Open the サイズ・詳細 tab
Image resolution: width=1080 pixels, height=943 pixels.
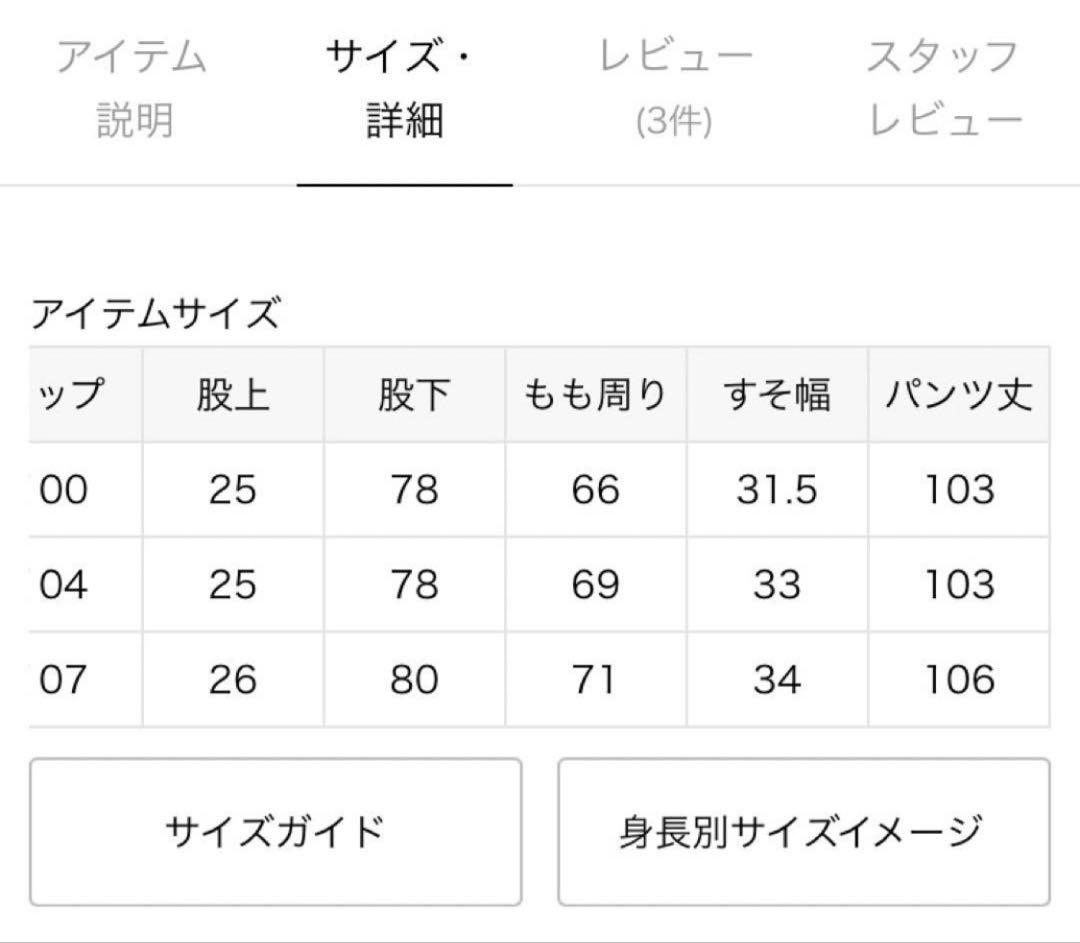click(403, 85)
